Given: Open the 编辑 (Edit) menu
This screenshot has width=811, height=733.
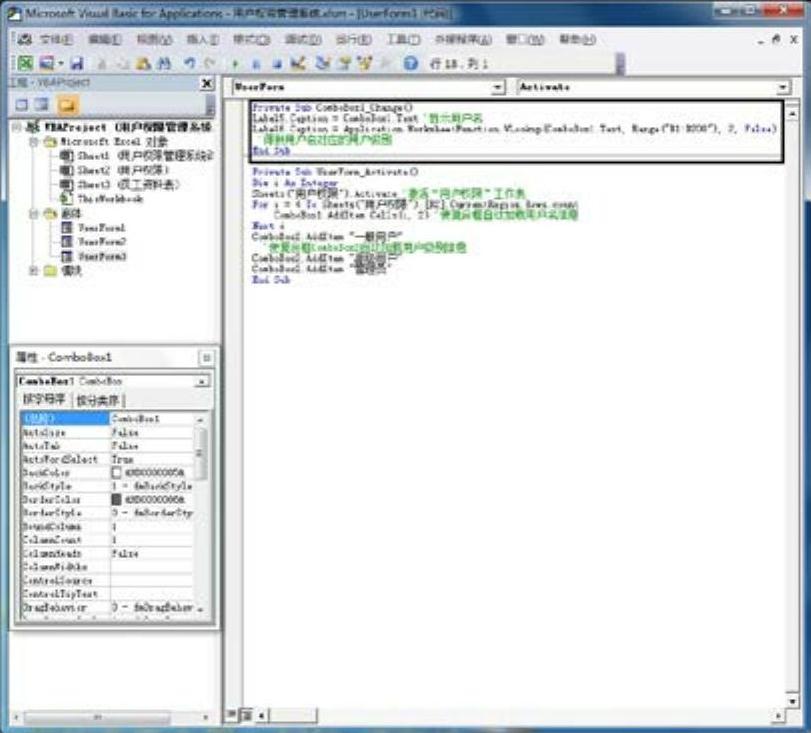Looking at the screenshot, I should [104, 39].
